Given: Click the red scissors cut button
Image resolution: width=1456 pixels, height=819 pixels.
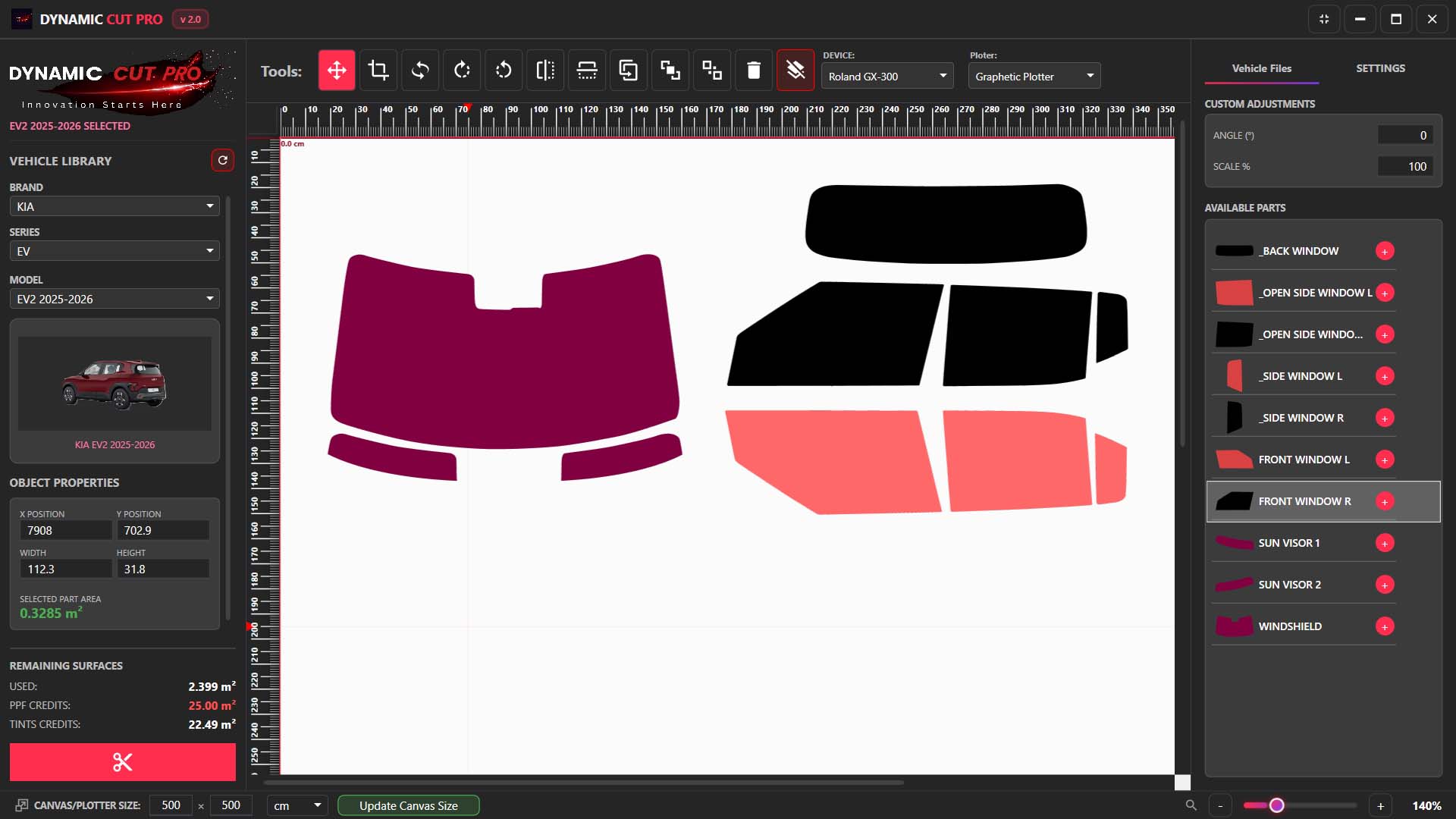Looking at the screenshot, I should click(123, 761).
